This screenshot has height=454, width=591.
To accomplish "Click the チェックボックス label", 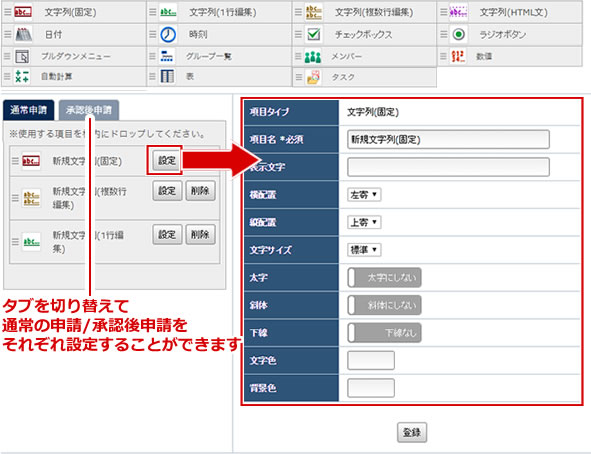I will click(363, 35).
